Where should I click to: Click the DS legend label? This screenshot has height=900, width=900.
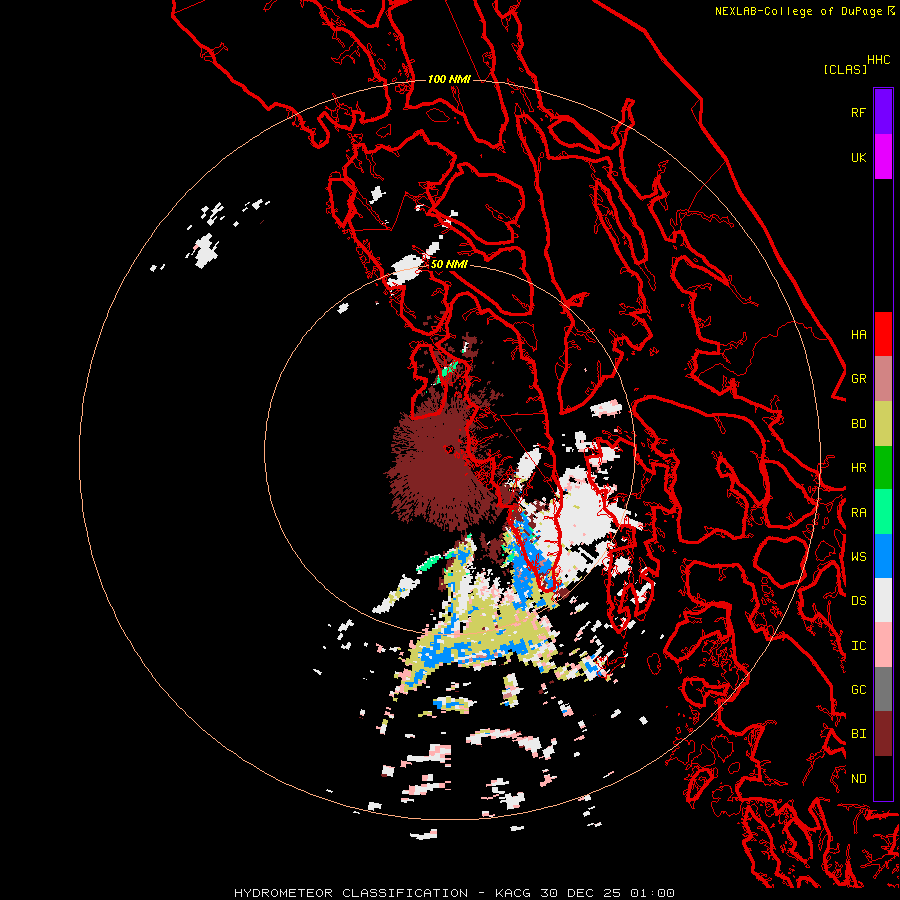click(x=858, y=601)
